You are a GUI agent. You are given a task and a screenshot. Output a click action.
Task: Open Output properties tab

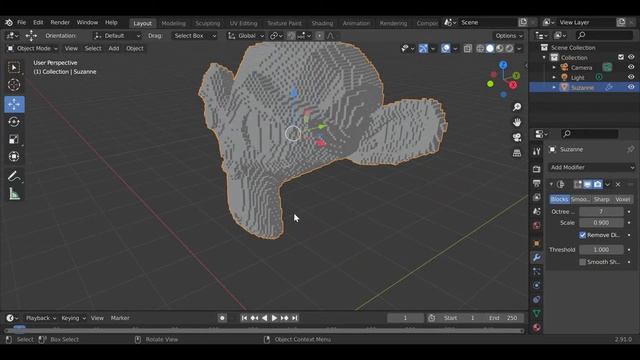point(536,183)
